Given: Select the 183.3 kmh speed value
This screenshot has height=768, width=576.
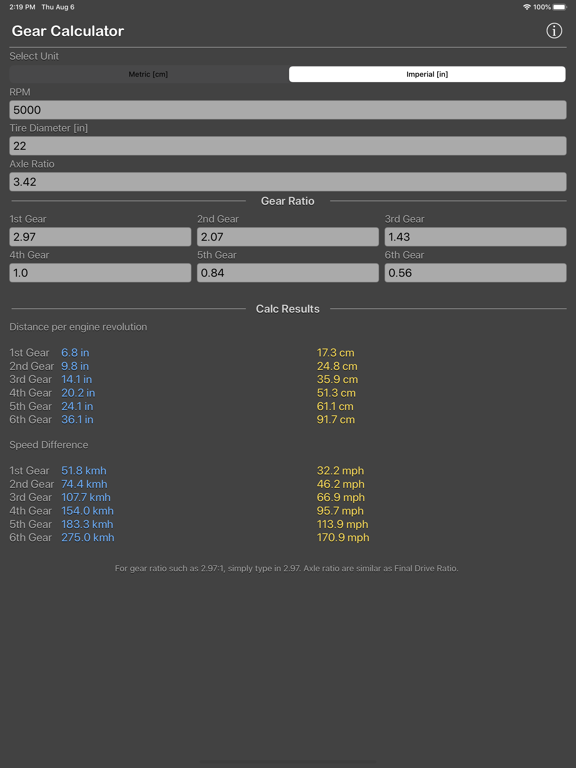Looking at the screenshot, I should (87, 524).
